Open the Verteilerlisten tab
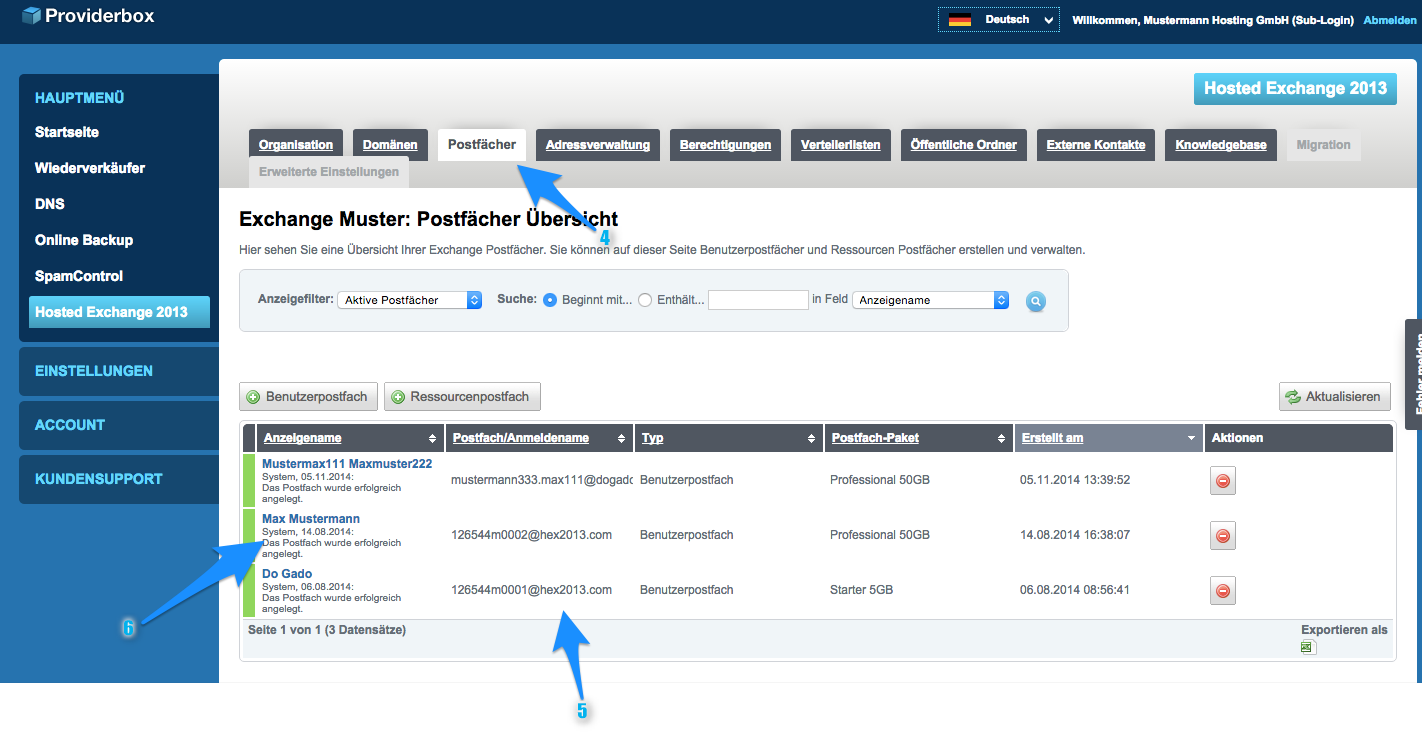 (840, 145)
